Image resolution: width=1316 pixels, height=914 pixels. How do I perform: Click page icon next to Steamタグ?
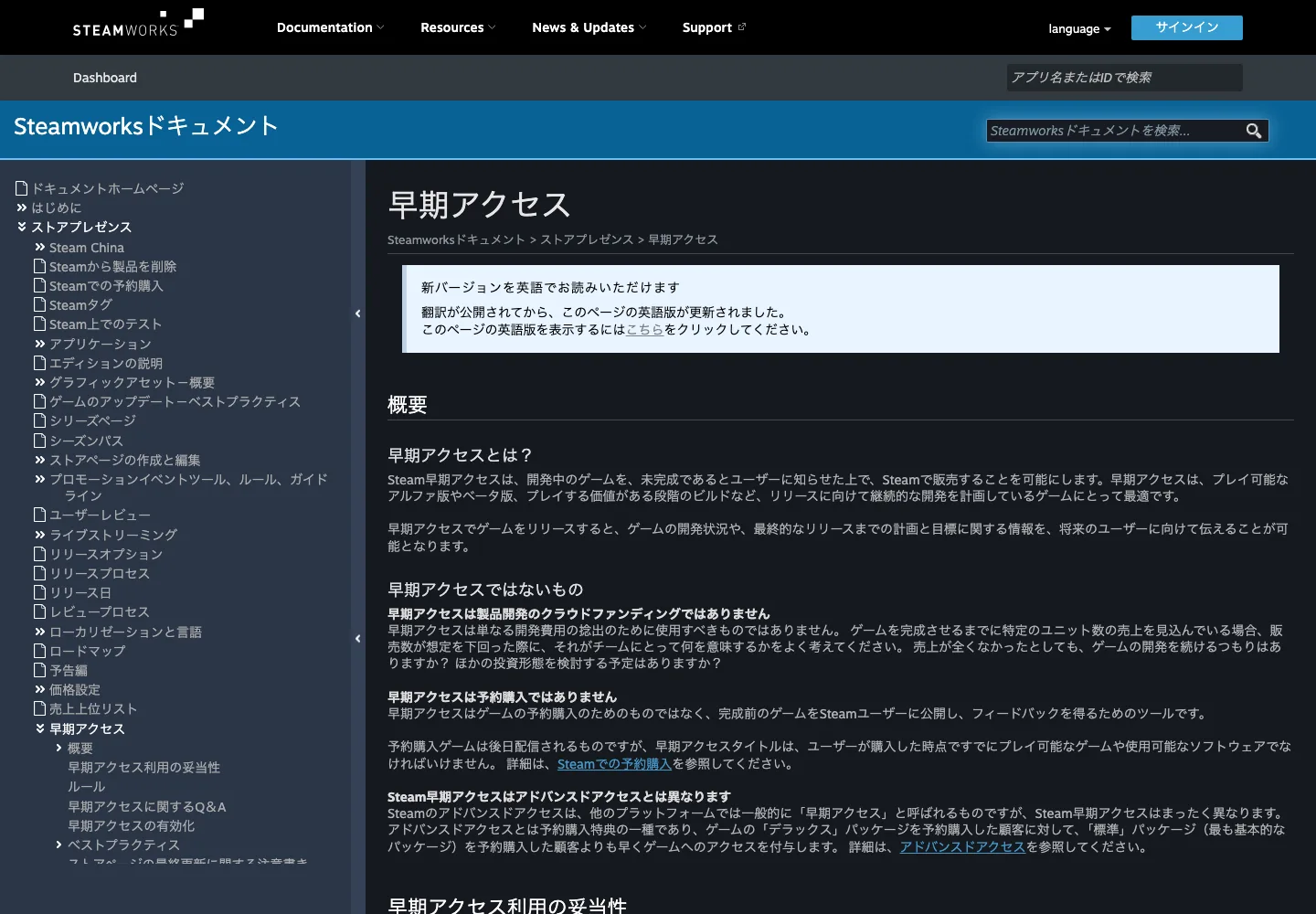[39, 304]
